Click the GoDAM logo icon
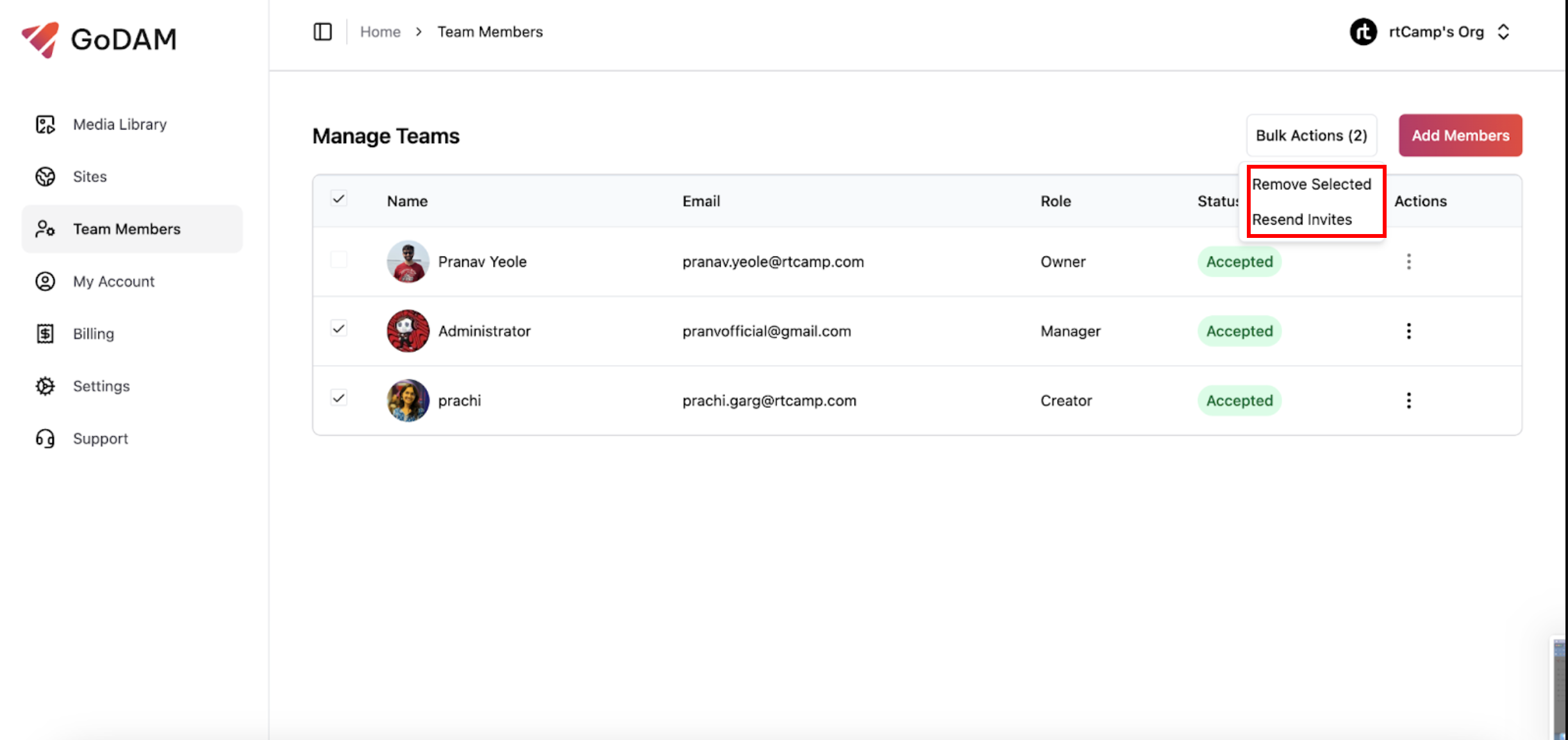The width and height of the screenshot is (1568, 740). [x=41, y=38]
